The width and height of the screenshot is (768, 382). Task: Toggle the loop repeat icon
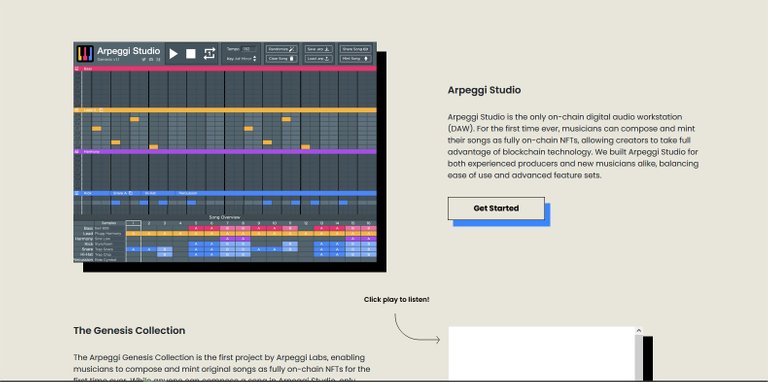pos(209,54)
